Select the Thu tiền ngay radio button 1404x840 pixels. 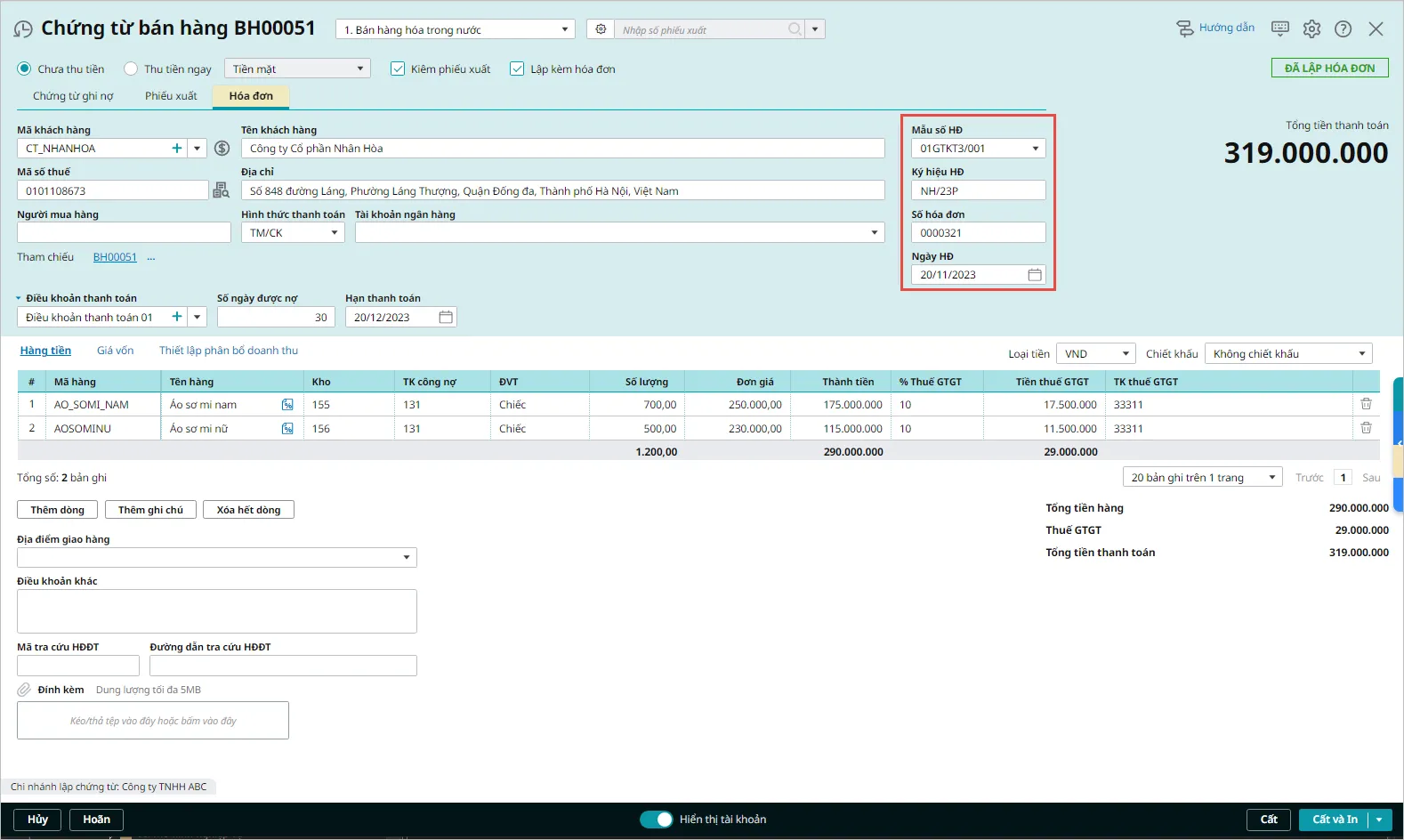coord(131,69)
